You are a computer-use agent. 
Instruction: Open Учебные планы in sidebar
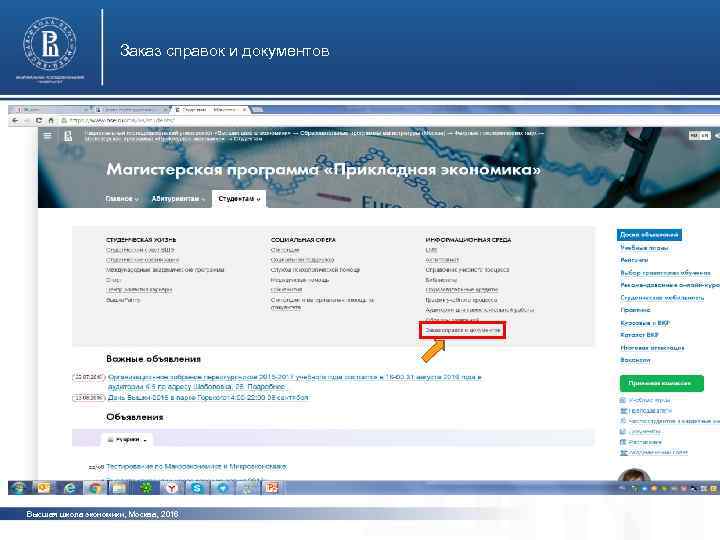[644, 248]
